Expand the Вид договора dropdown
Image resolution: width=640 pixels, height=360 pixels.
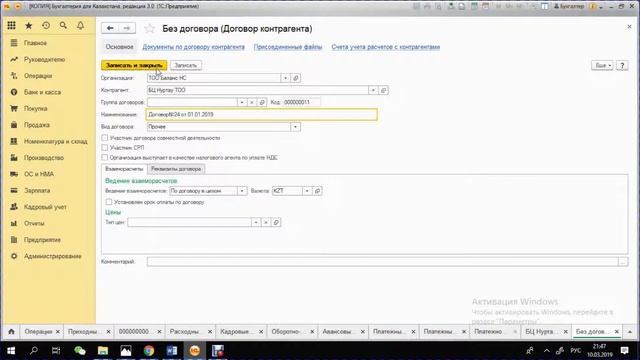(x=296, y=127)
